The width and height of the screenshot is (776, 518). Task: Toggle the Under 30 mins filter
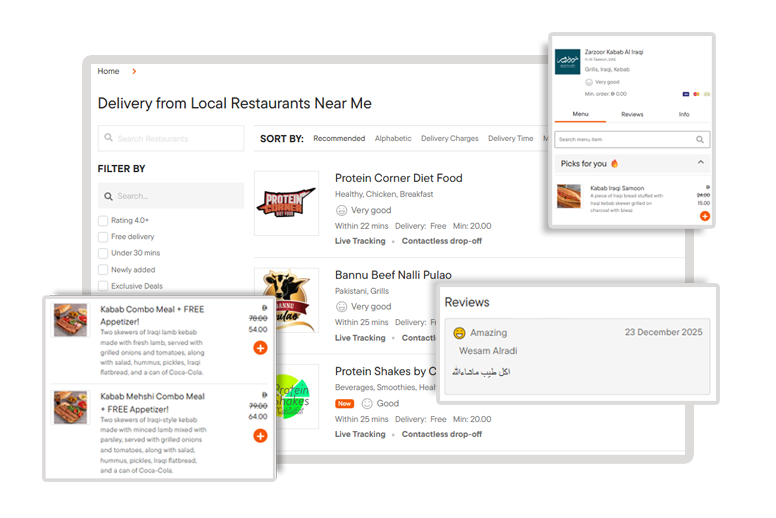coord(103,253)
